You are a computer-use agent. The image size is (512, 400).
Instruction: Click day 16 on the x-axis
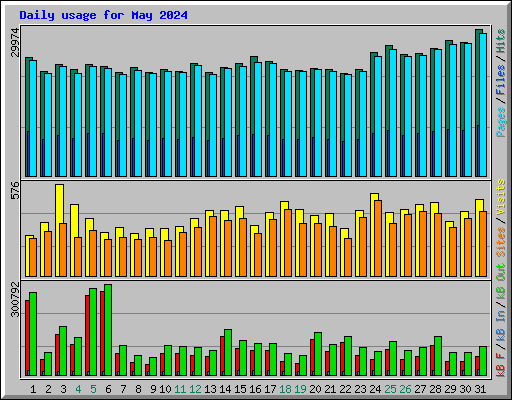tap(255, 389)
